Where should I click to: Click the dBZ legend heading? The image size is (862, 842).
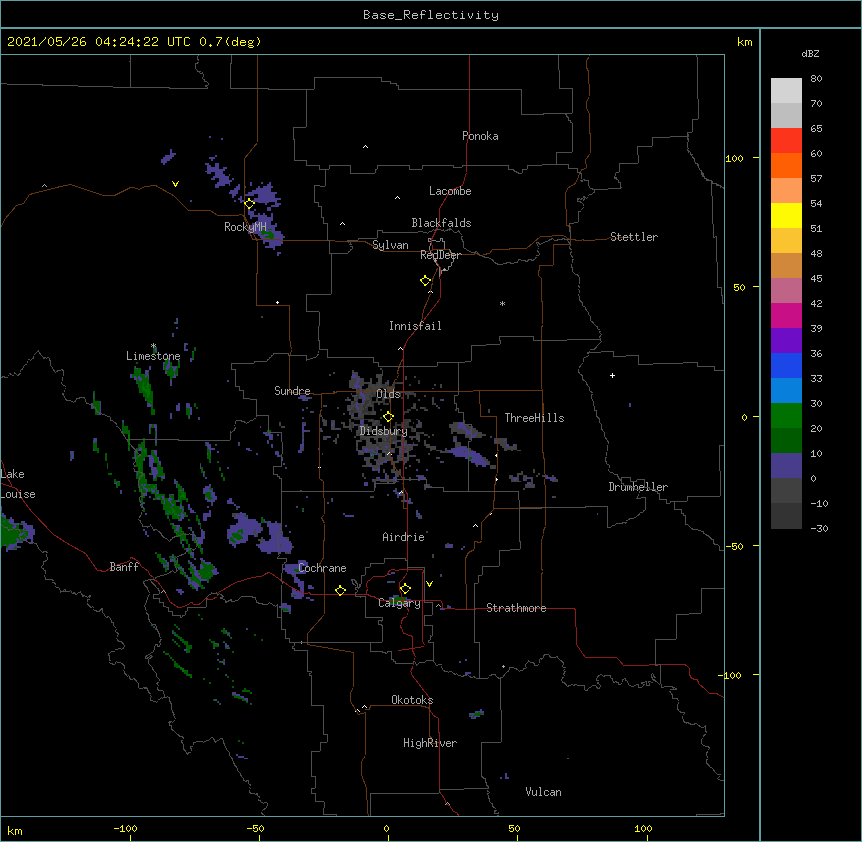coord(810,53)
